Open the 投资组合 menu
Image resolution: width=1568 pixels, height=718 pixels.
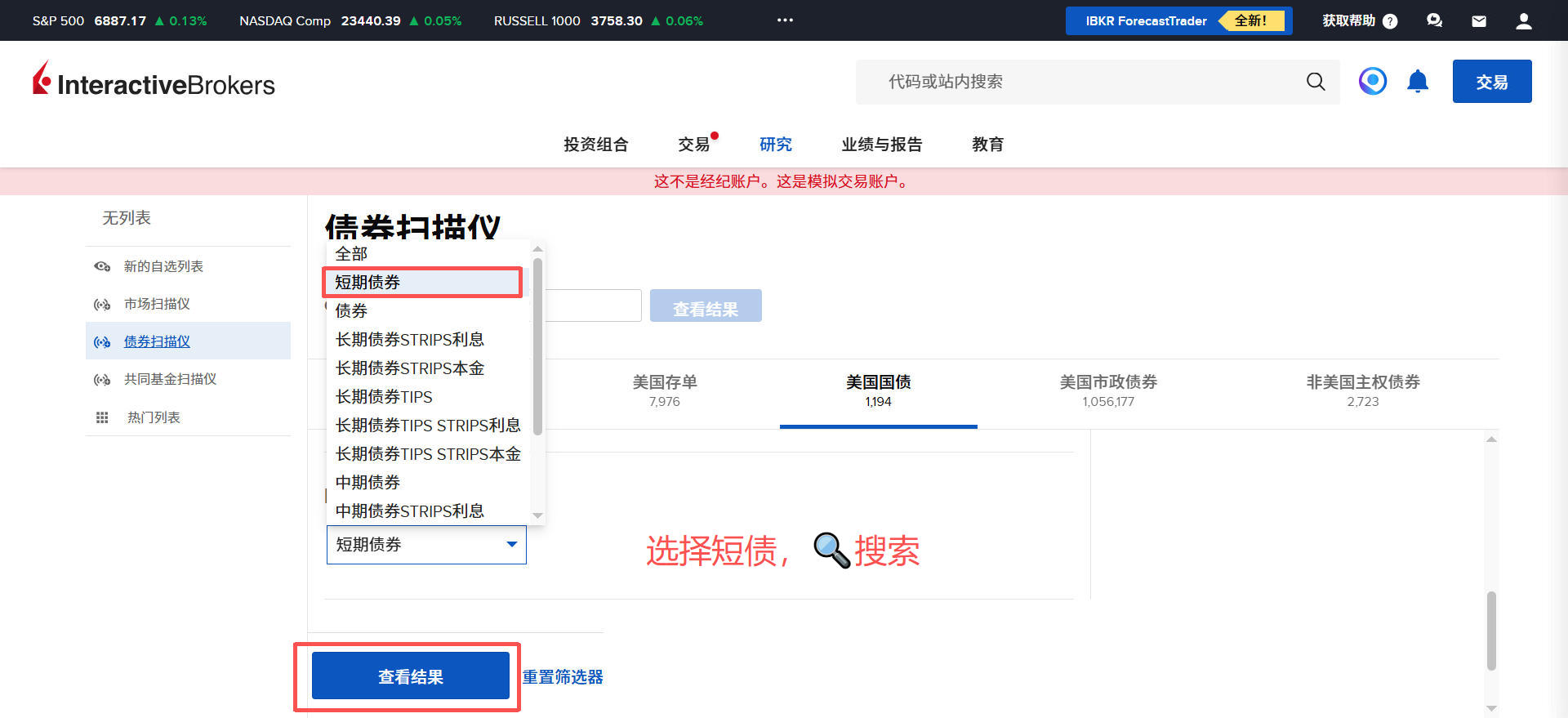click(595, 145)
